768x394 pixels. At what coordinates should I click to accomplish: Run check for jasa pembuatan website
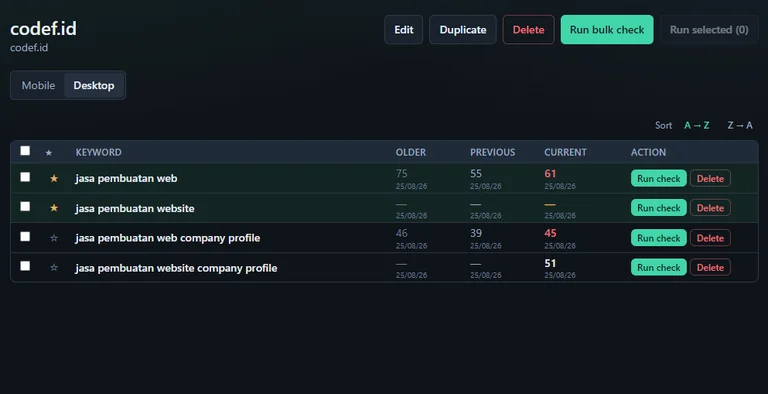(659, 208)
